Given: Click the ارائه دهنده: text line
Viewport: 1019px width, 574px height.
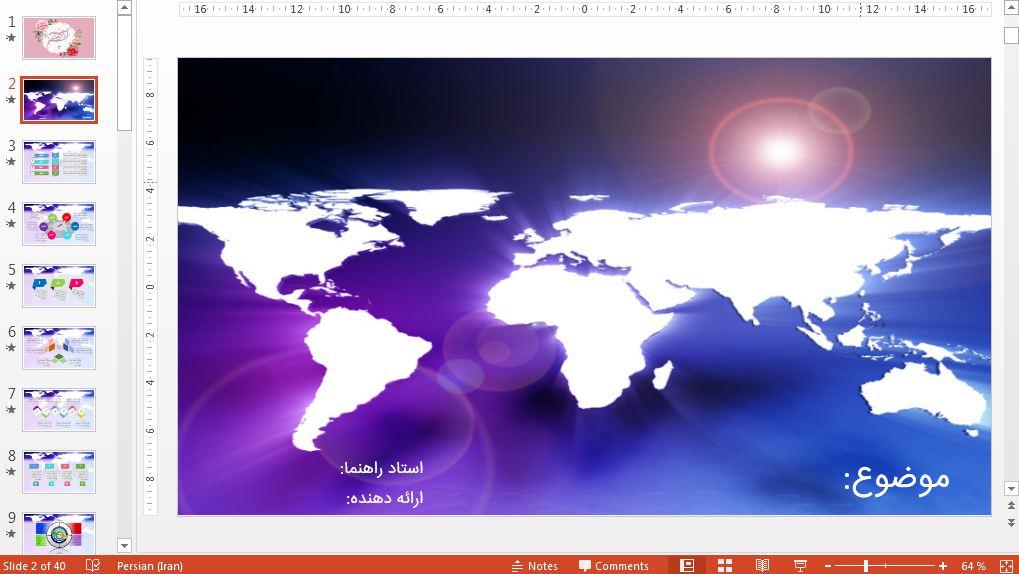Looking at the screenshot, I should [x=385, y=498].
